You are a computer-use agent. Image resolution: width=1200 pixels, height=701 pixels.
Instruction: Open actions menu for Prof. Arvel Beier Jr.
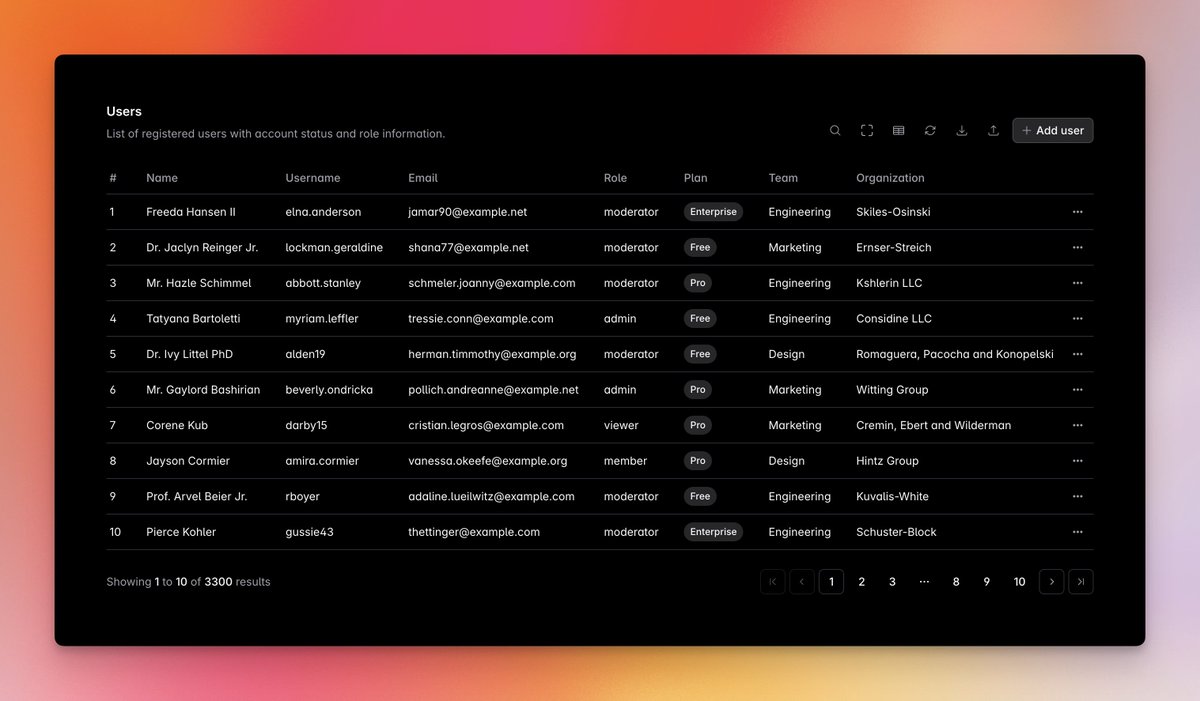pyautogui.click(x=1077, y=496)
